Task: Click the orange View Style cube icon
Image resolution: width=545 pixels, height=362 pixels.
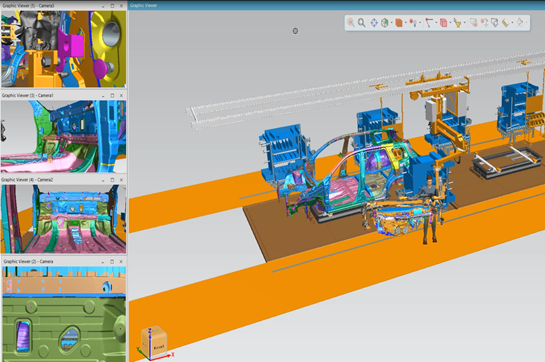Action: (x=399, y=23)
